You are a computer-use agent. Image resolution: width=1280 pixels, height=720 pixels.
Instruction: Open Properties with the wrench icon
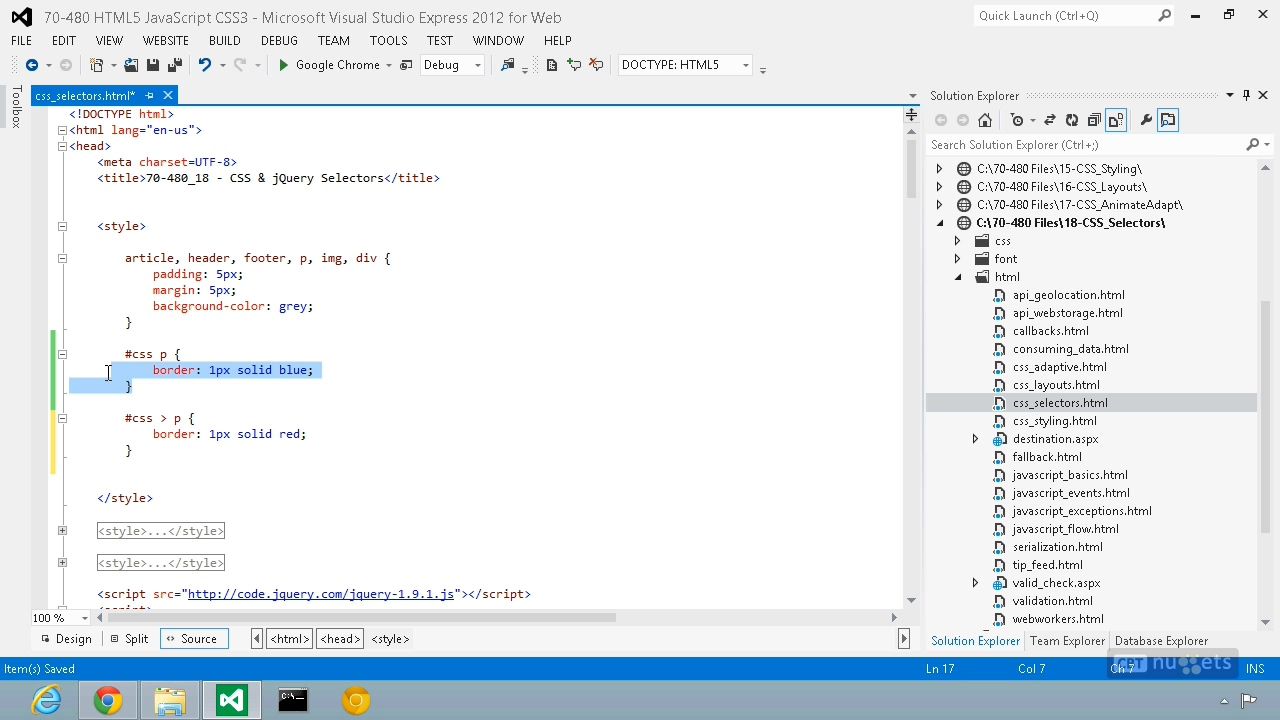[x=1146, y=120]
